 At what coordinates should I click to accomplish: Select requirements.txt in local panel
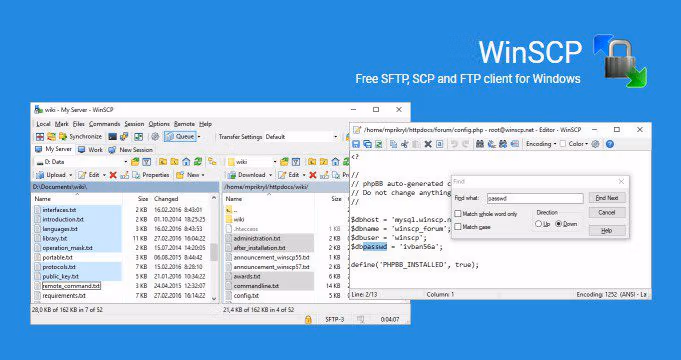(x=64, y=295)
